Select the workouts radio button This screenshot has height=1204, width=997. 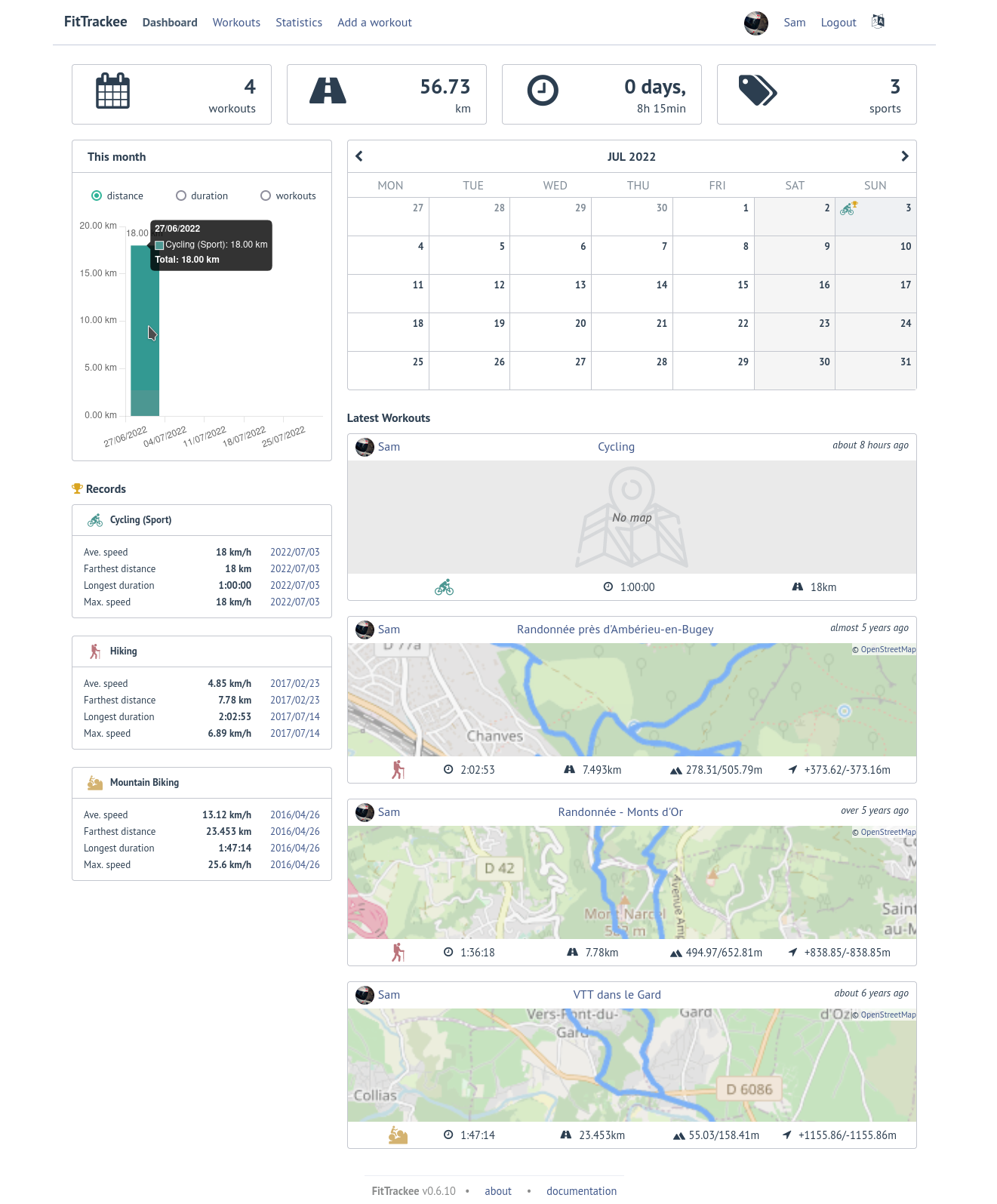[266, 196]
